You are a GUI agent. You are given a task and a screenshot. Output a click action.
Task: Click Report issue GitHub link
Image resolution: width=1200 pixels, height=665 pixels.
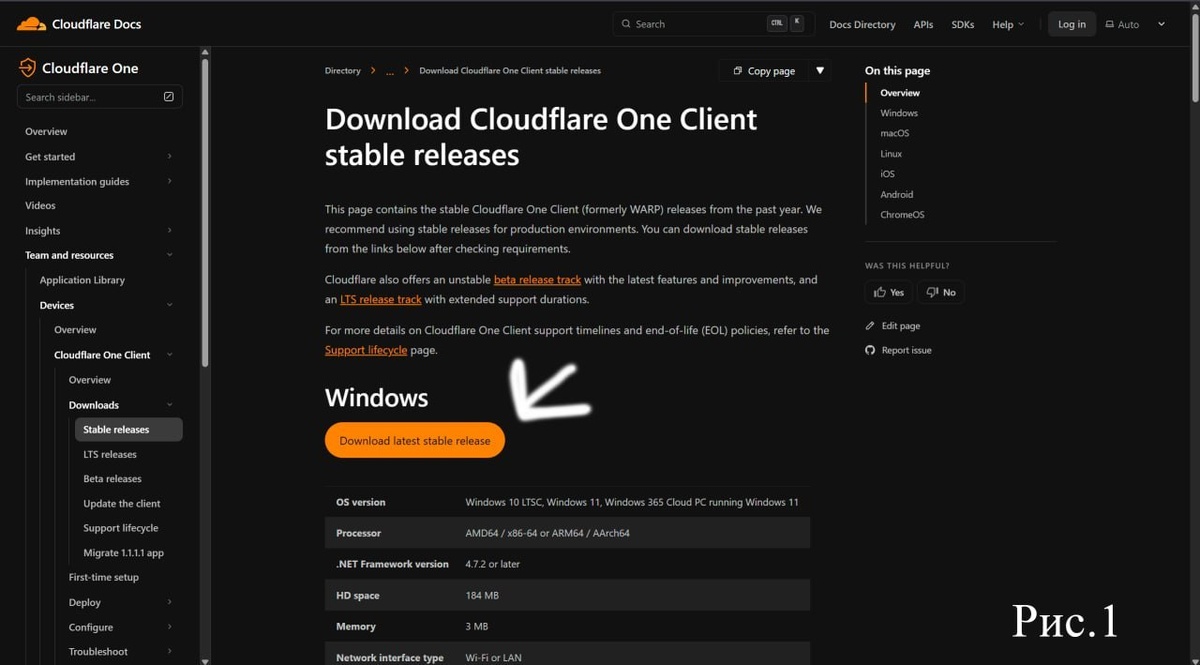(x=898, y=350)
